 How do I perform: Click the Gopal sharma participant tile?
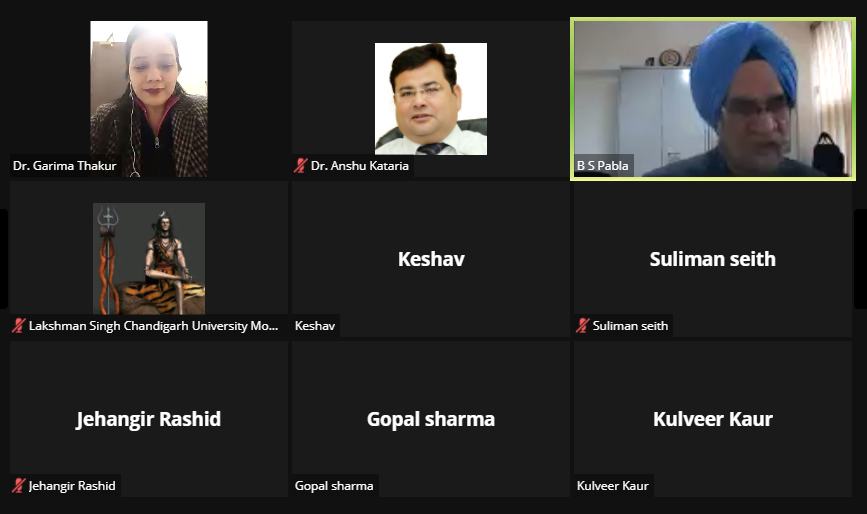tap(431, 418)
